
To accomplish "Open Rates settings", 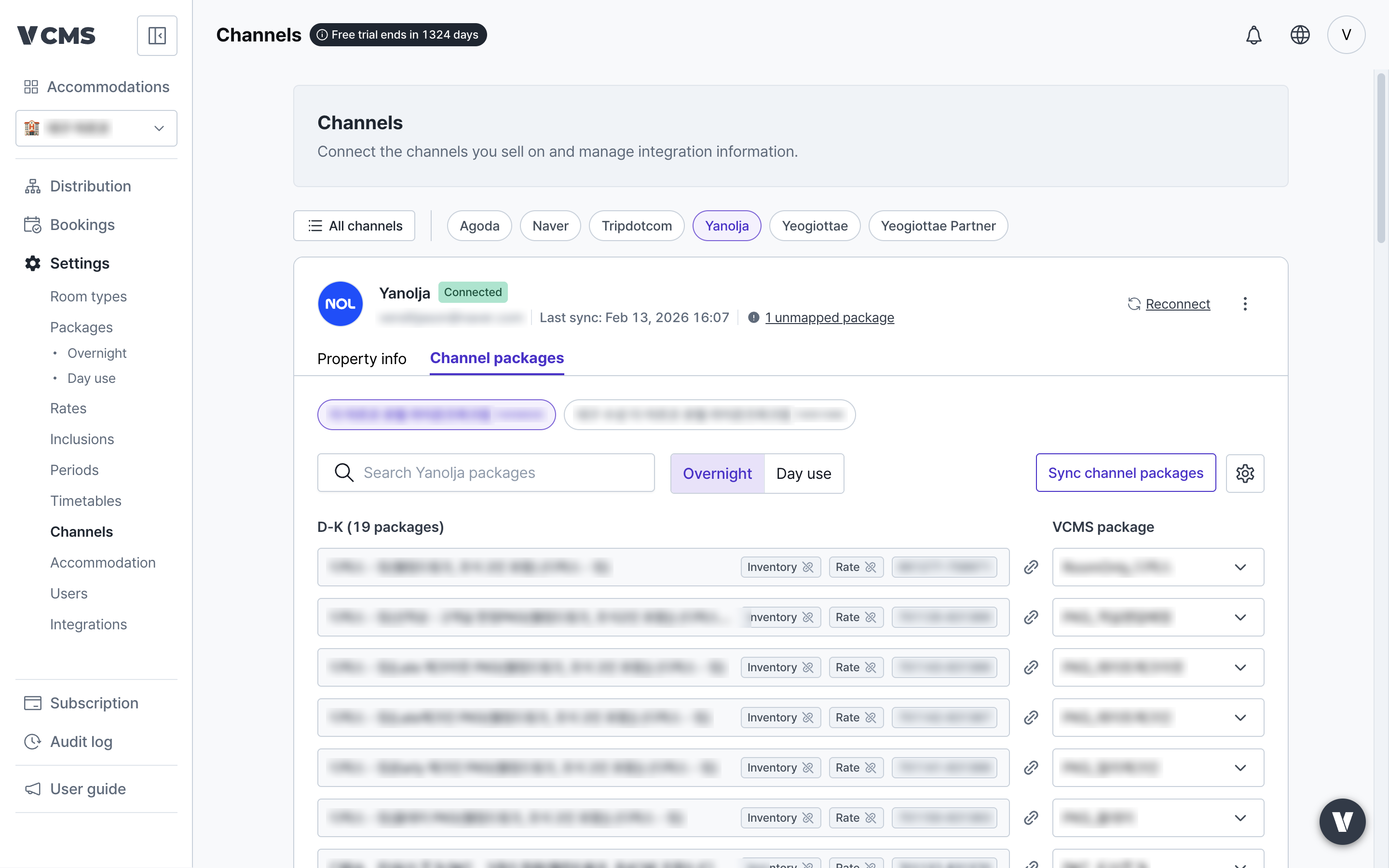I will [x=68, y=408].
